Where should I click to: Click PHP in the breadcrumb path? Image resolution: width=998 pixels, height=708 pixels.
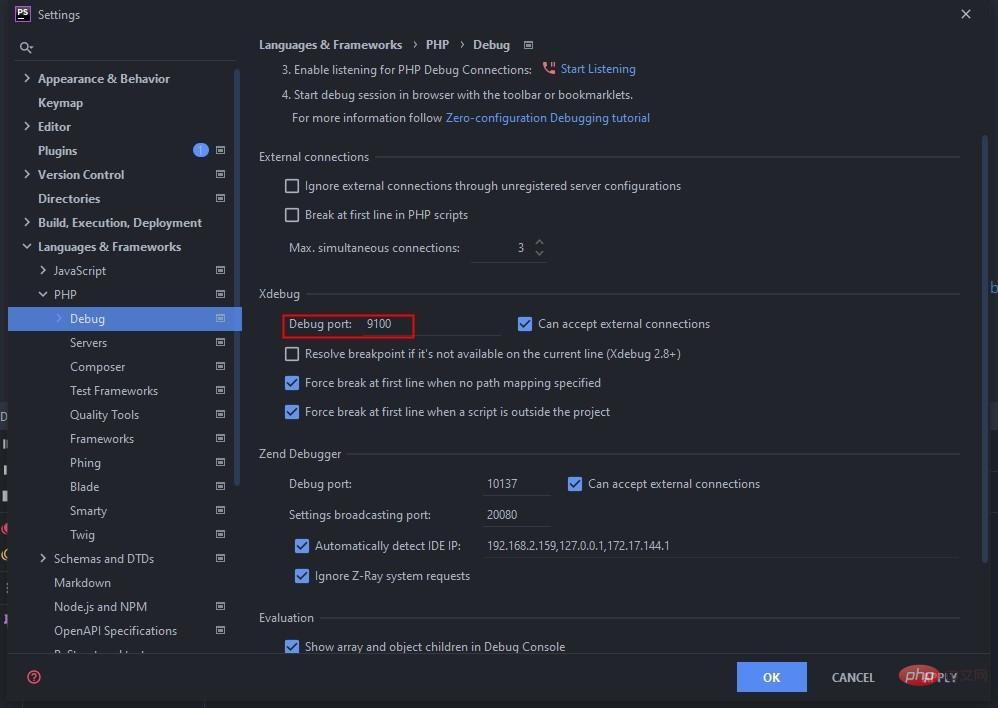437,45
